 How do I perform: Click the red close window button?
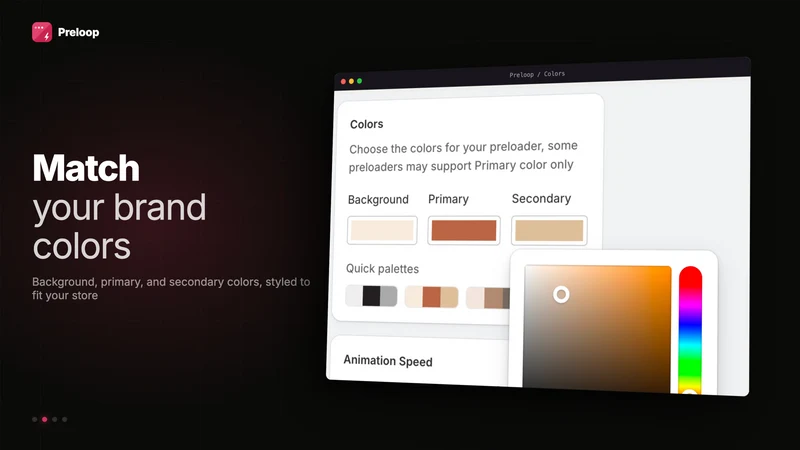(343, 82)
